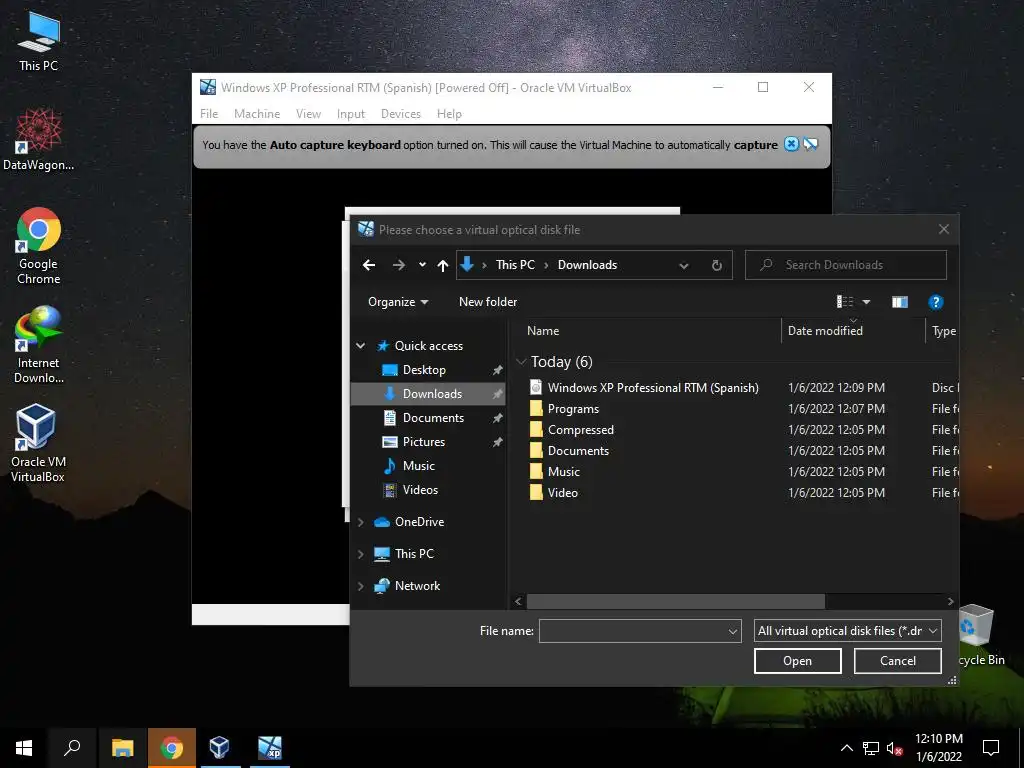The height and width of the screenshot is (768, 1024).
Task: Change the view layout icon
Action: (845, 302)
